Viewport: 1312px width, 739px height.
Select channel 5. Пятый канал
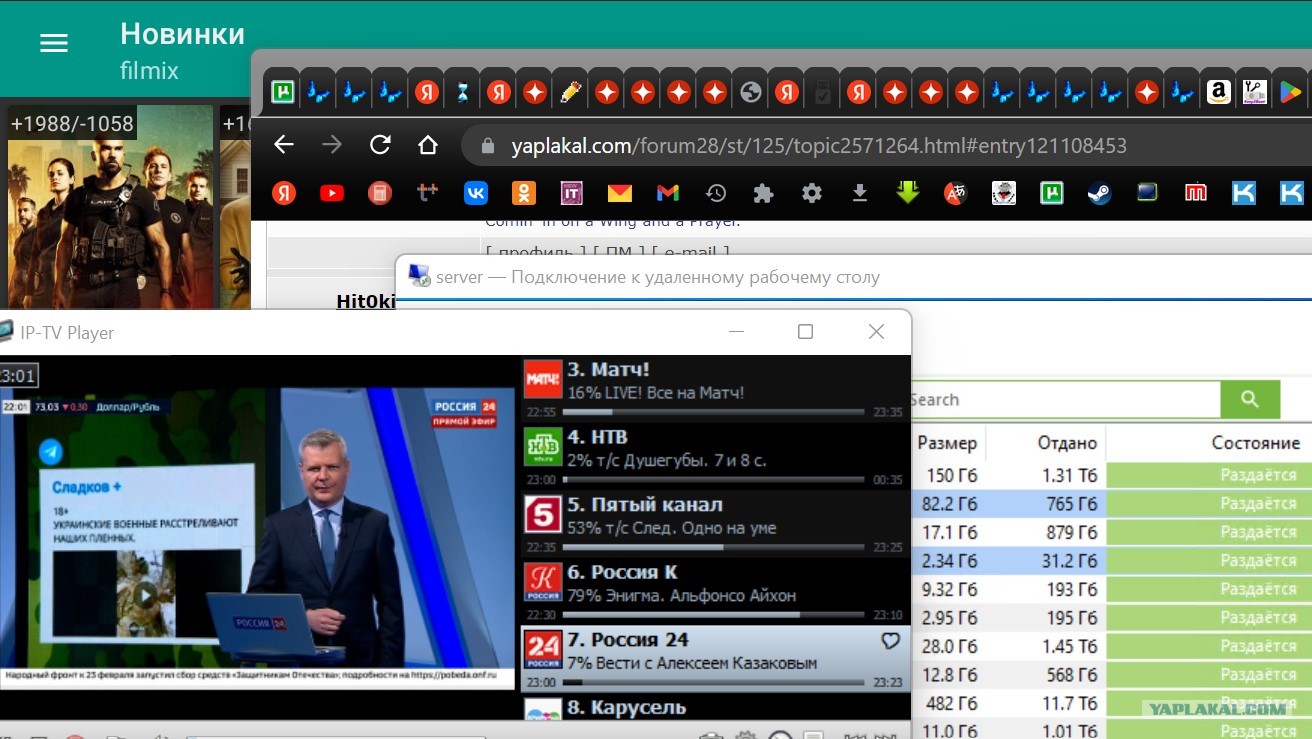pos(715,523)
